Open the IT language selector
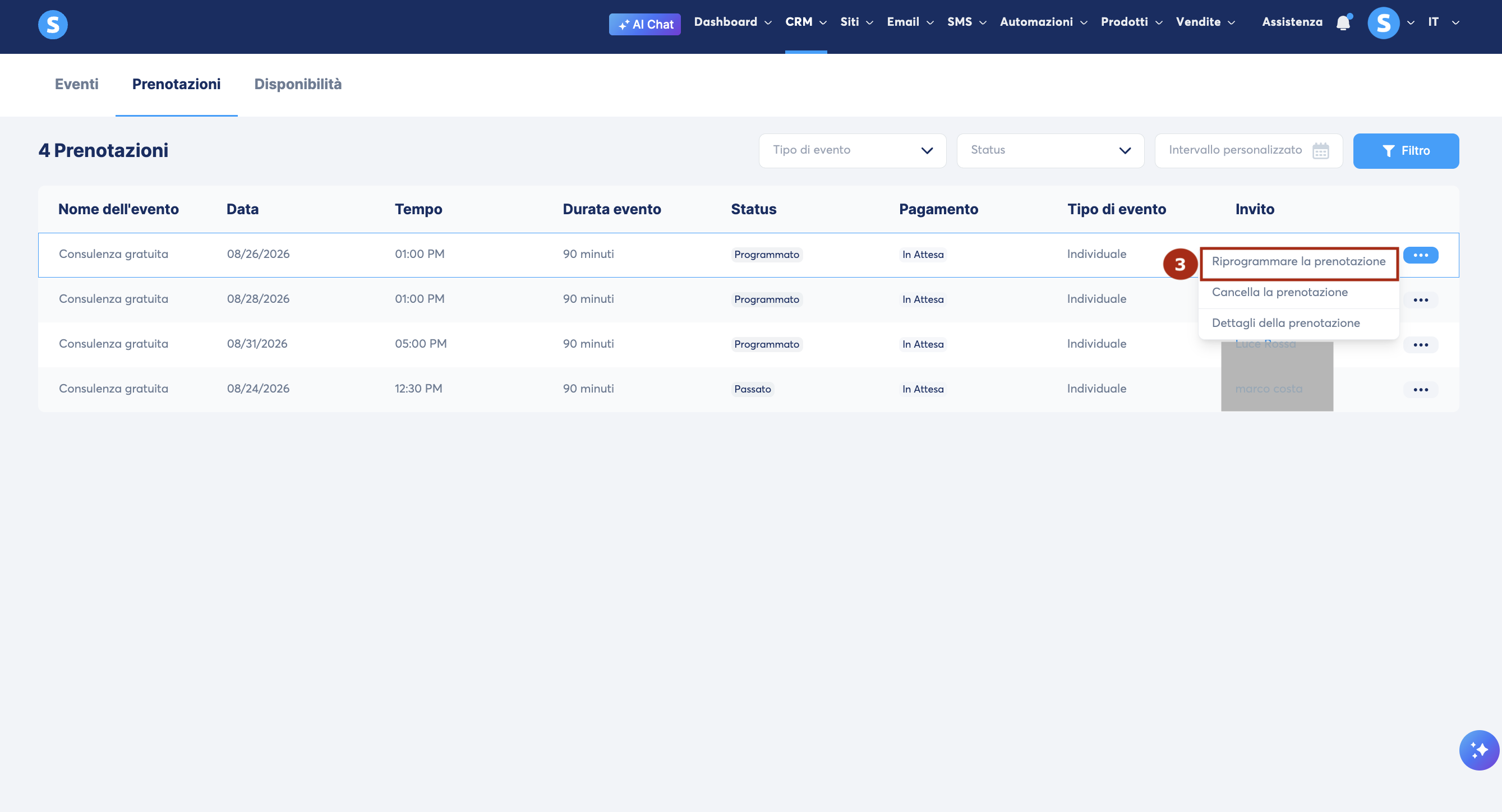This screenshot has height=812, width=1502. click(1443, 22)
